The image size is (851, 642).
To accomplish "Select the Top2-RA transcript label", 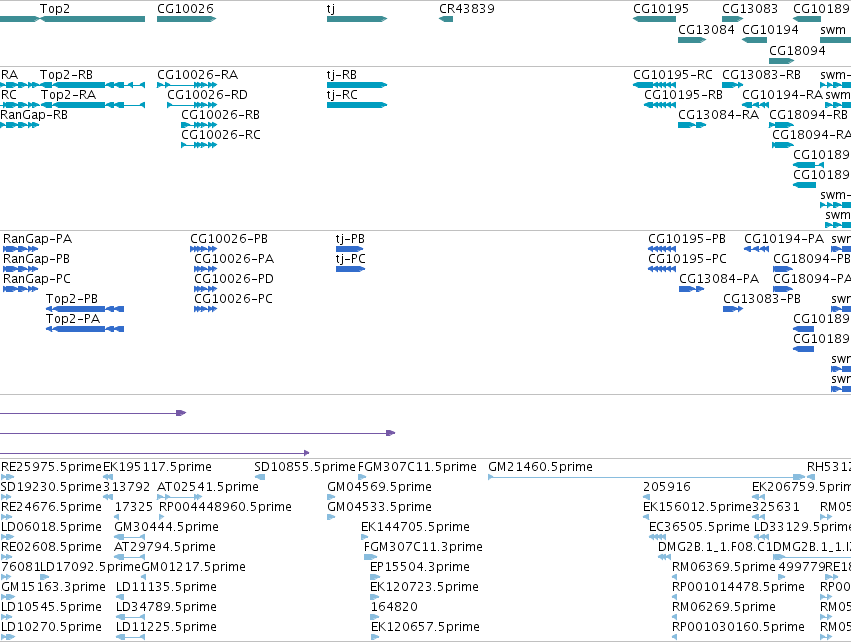I will coord(68,95).
